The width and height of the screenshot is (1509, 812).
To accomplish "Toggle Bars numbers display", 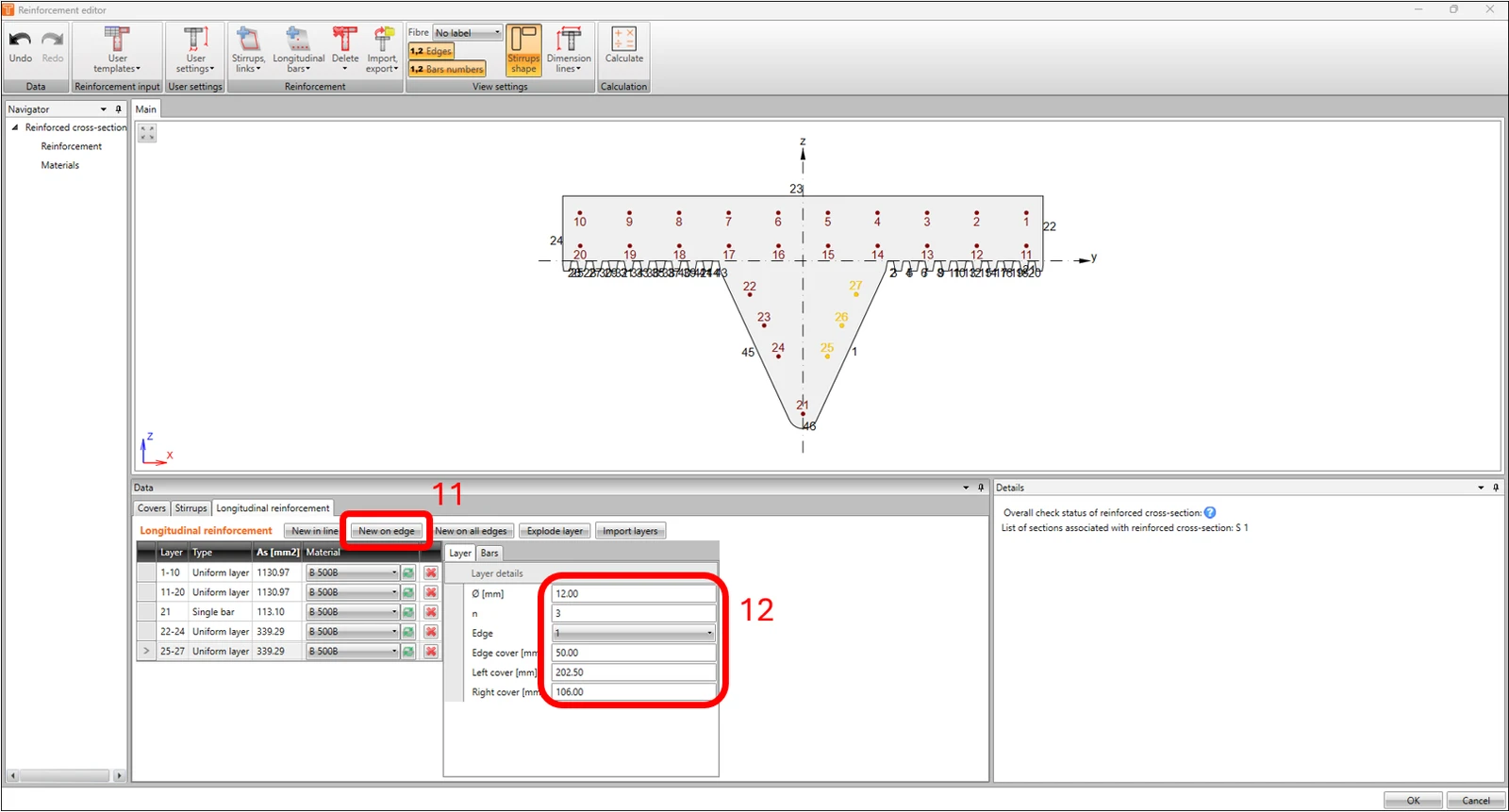I will (x=447, y=69).
